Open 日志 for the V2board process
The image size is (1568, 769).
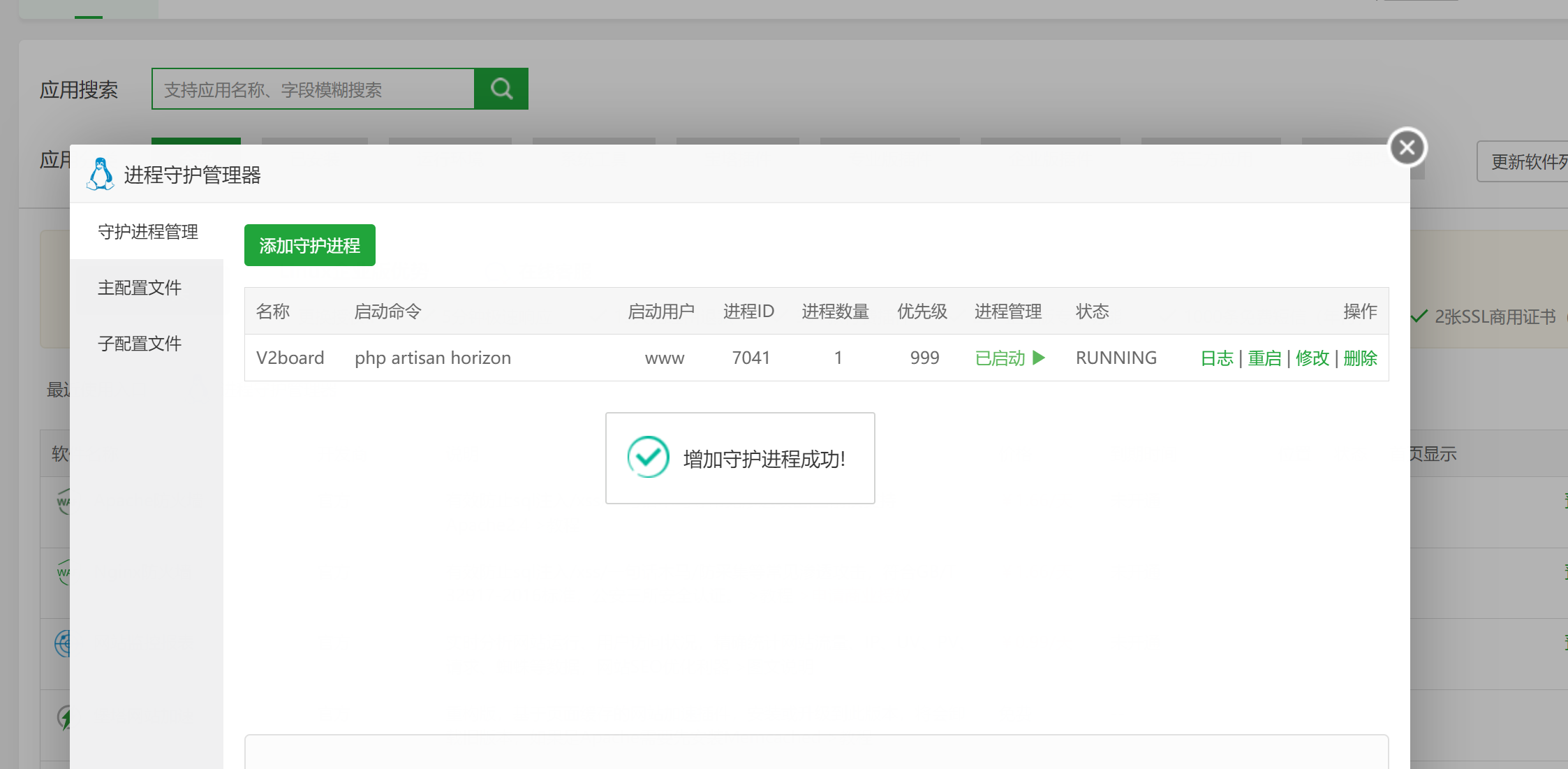[x=1216, y=358]
